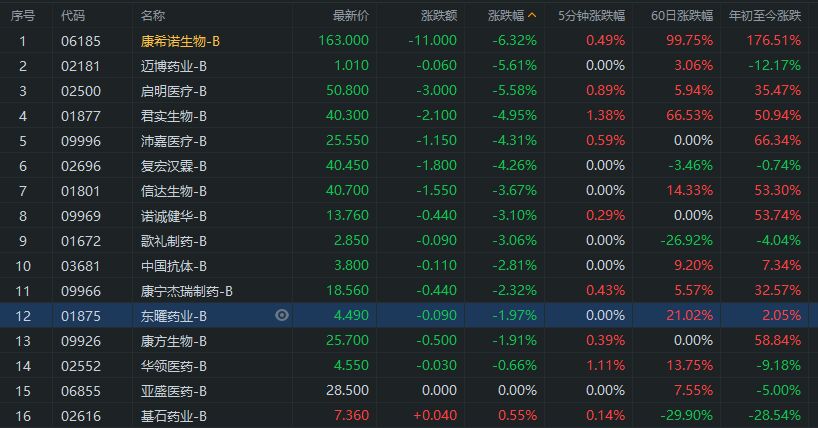Click the 代码 column header
Image resolution: width=818 pixels, height=428 pixels.
(73, 15)
